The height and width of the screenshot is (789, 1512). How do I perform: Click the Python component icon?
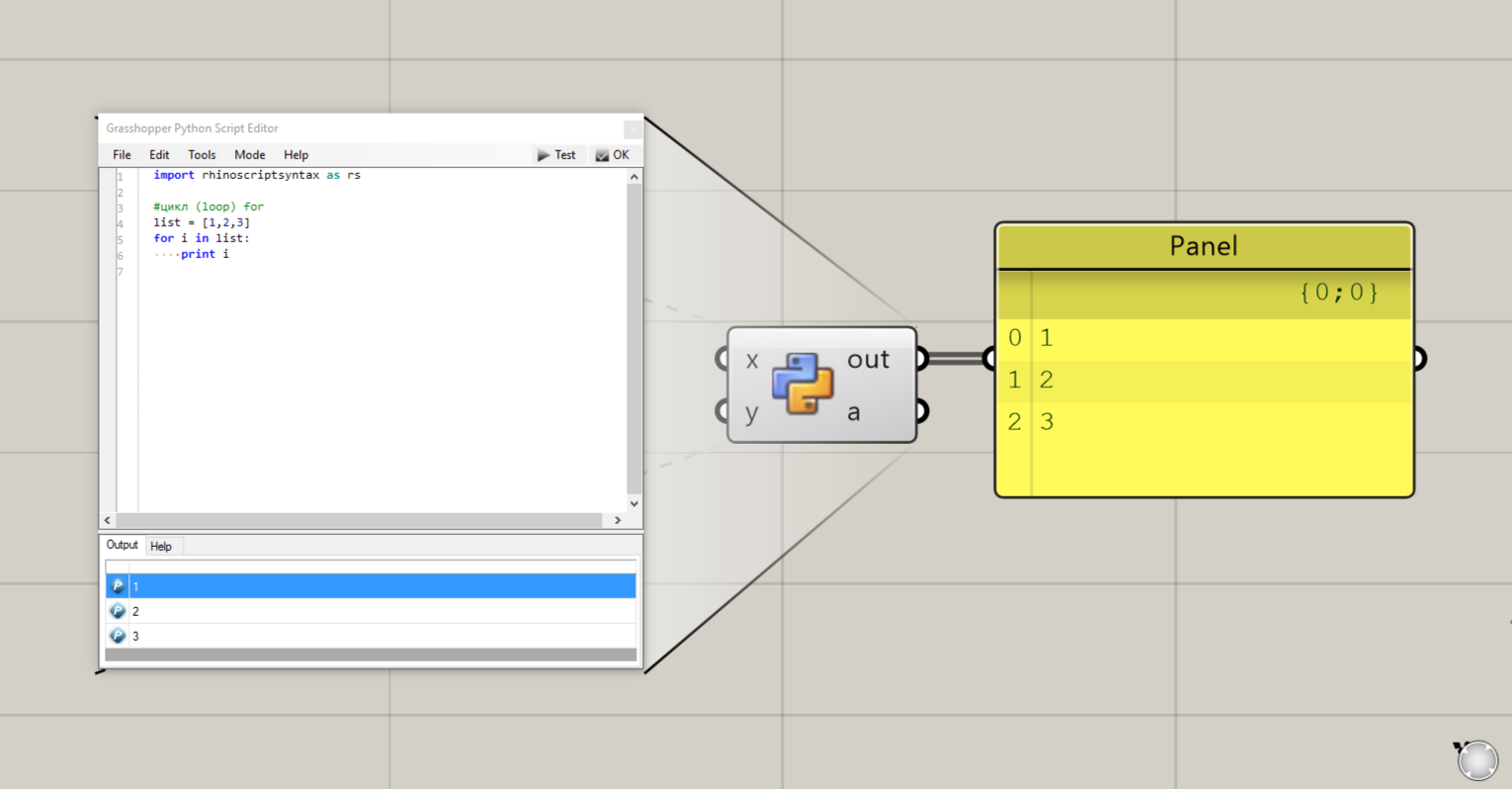[802, 384]
